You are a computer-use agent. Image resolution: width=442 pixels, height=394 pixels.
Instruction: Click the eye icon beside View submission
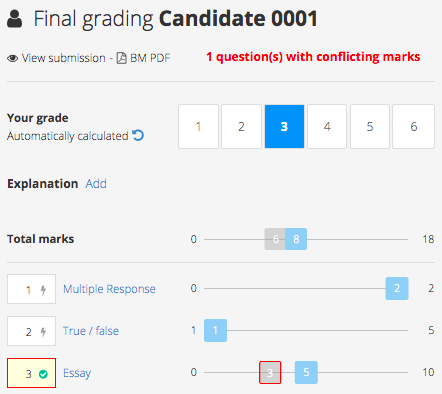pos(13,58)
